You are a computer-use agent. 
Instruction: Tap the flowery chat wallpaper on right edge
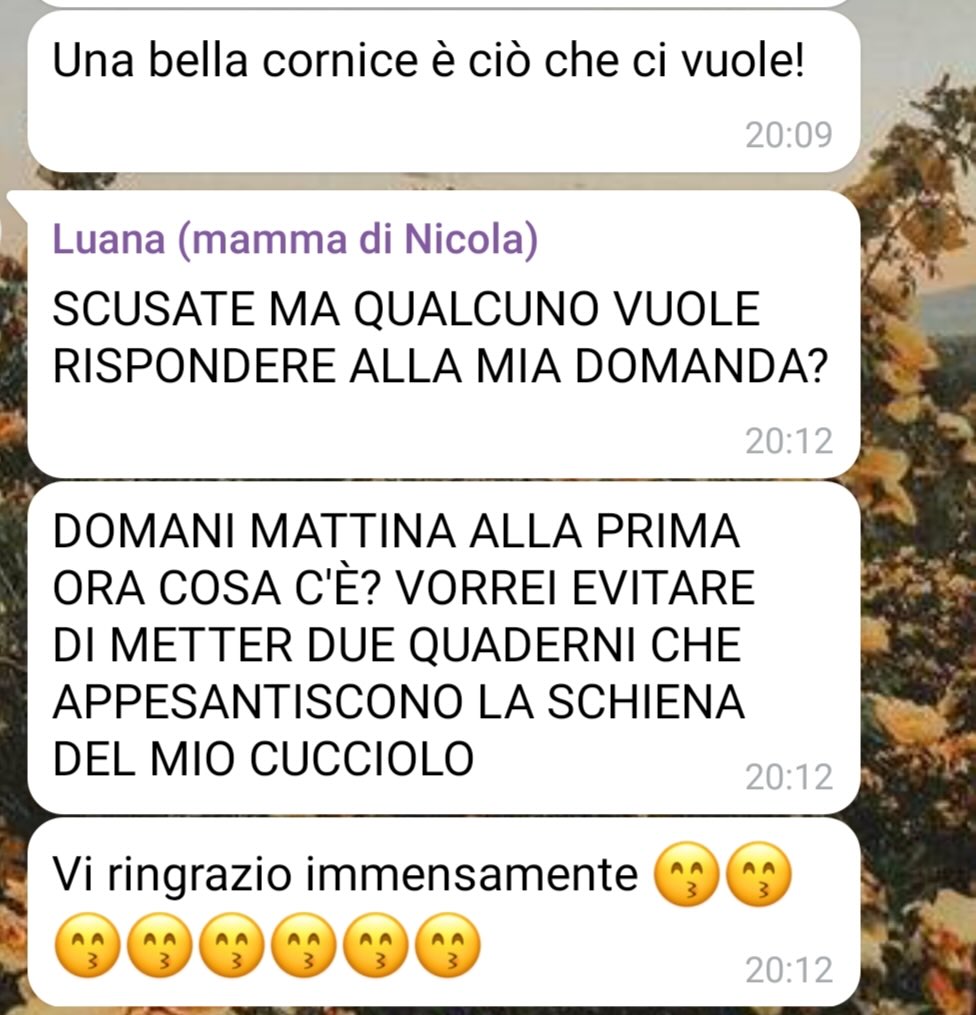(919, 518)
